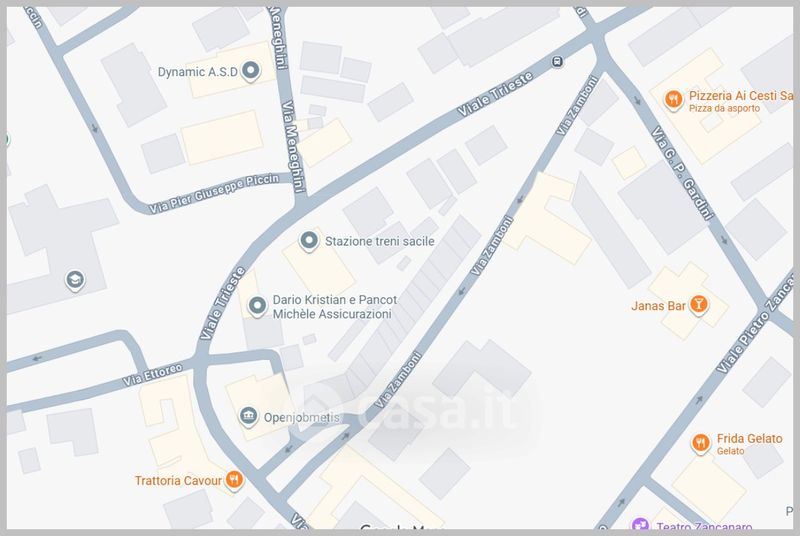Select the Via Ettoreo street label
The image size is (800, 536).
(x=153, y=374)
